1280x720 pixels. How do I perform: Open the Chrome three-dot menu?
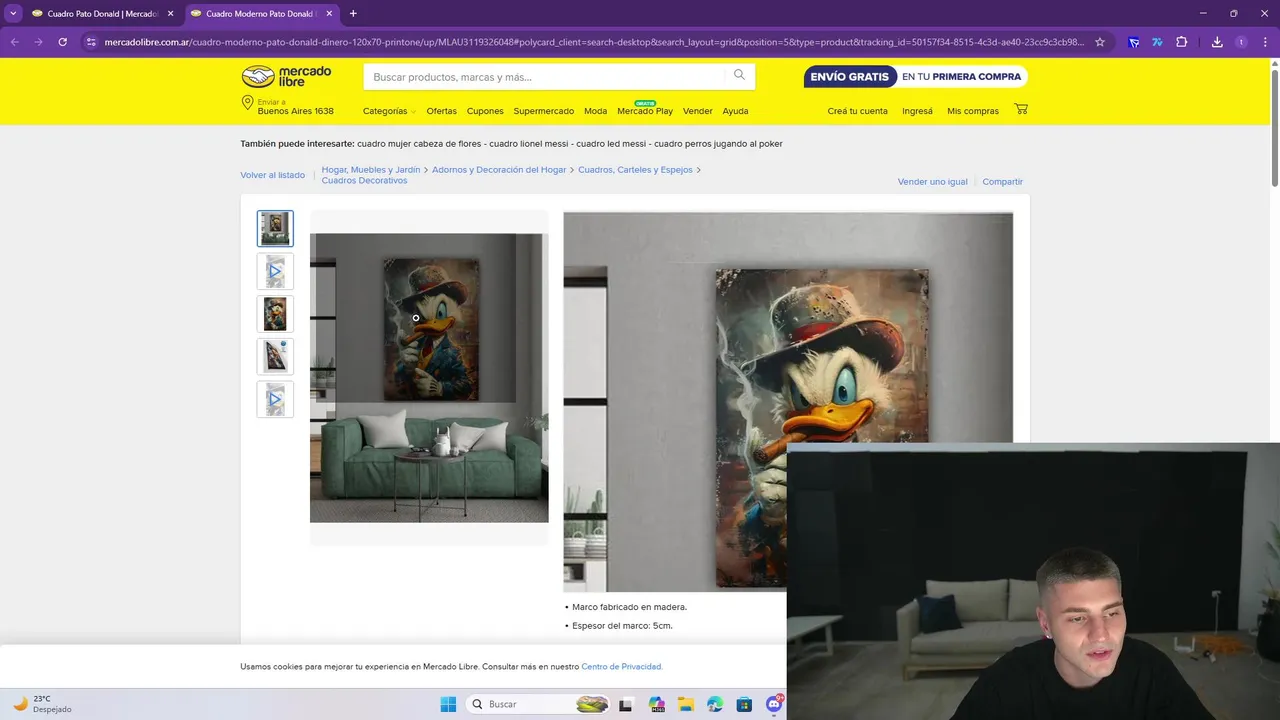pyautogui.click(x=1265, y=42)
